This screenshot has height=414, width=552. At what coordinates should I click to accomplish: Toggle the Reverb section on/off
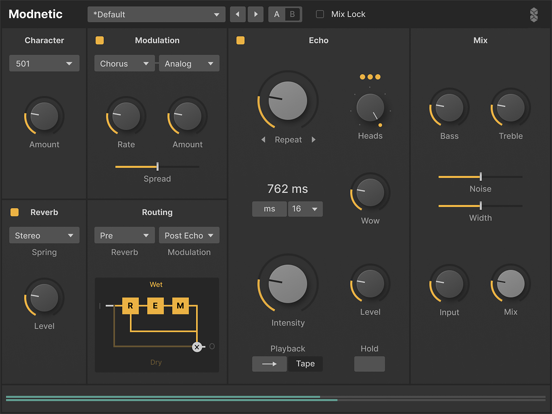14,212
